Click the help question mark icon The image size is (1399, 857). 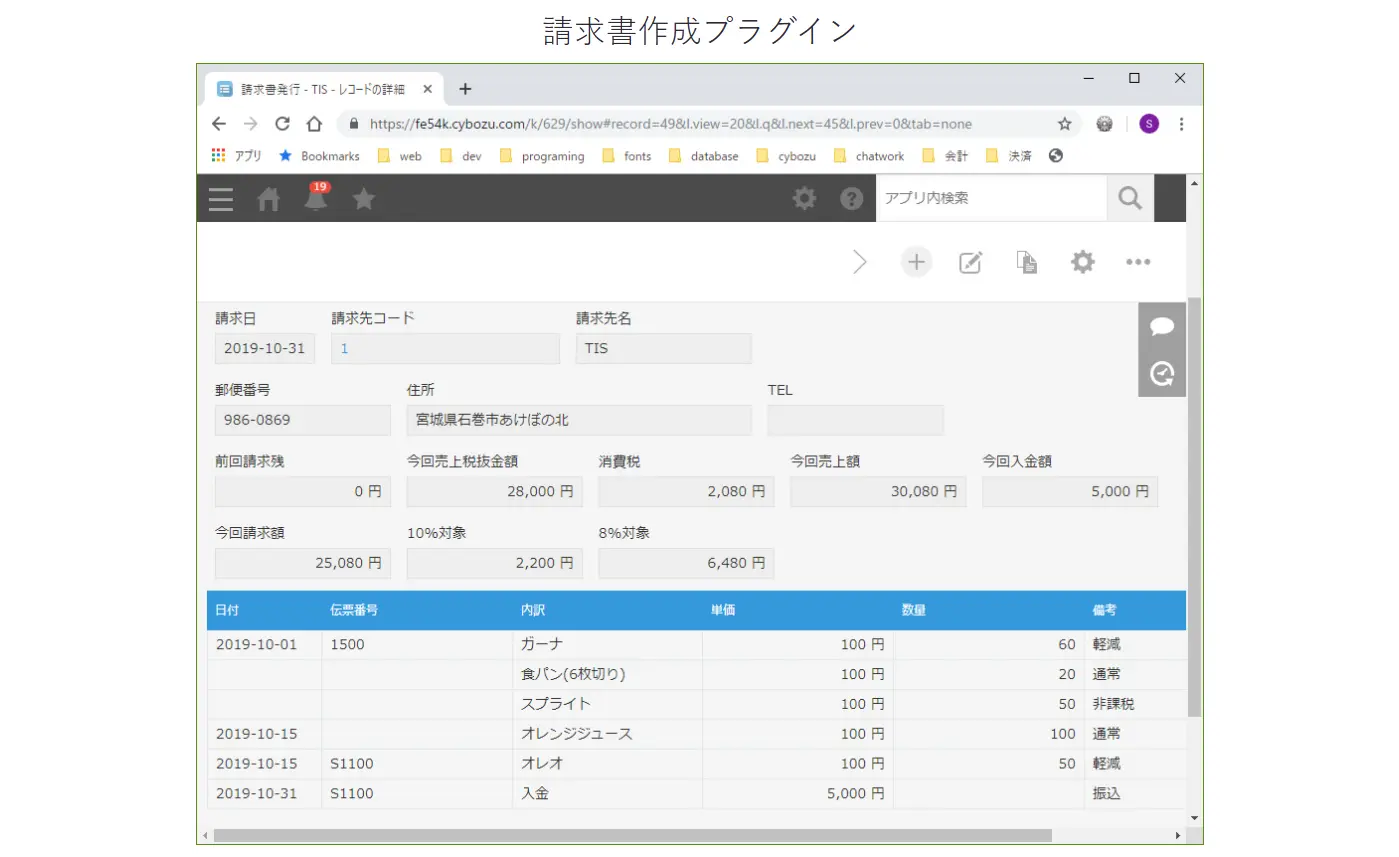click(851, 198)
